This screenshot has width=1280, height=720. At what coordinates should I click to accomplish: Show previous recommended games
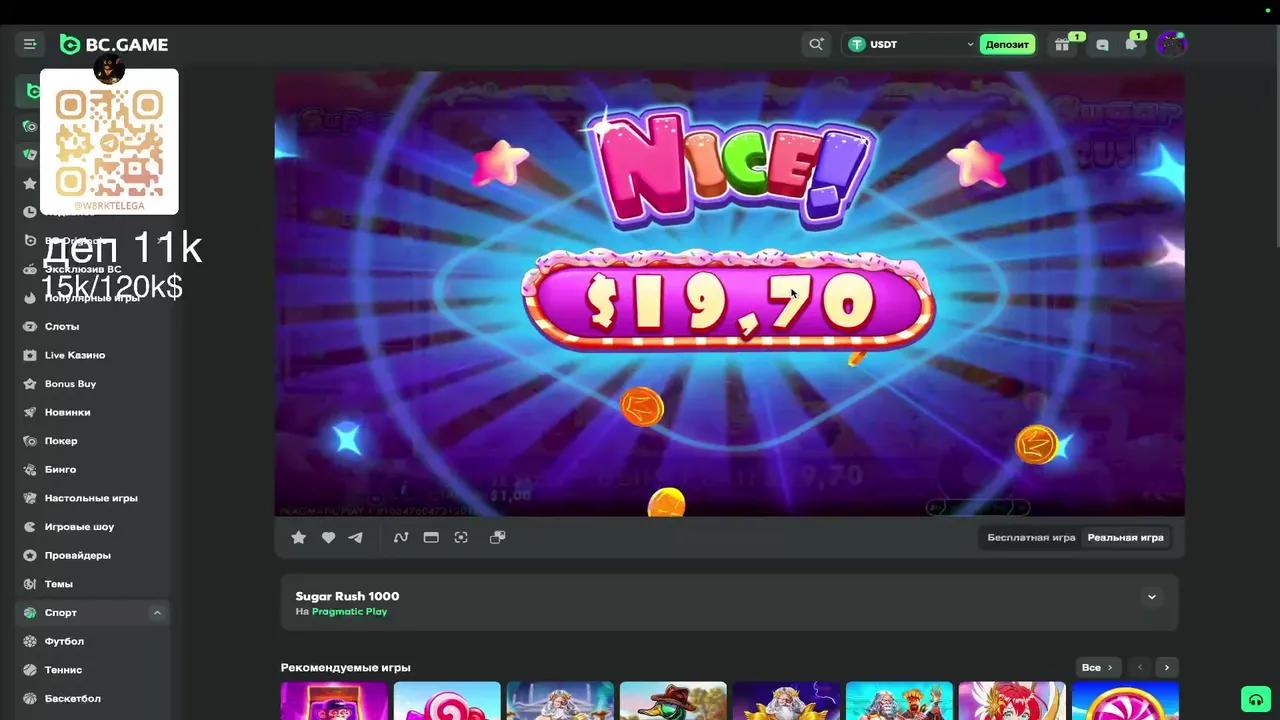[x=1139, y=667]
